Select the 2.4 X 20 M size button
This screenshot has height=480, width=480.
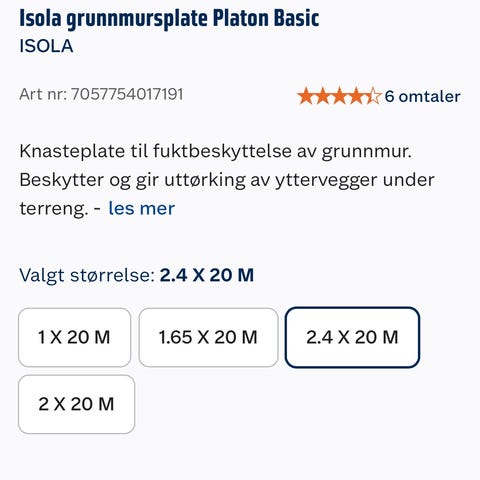pos(352,337)
